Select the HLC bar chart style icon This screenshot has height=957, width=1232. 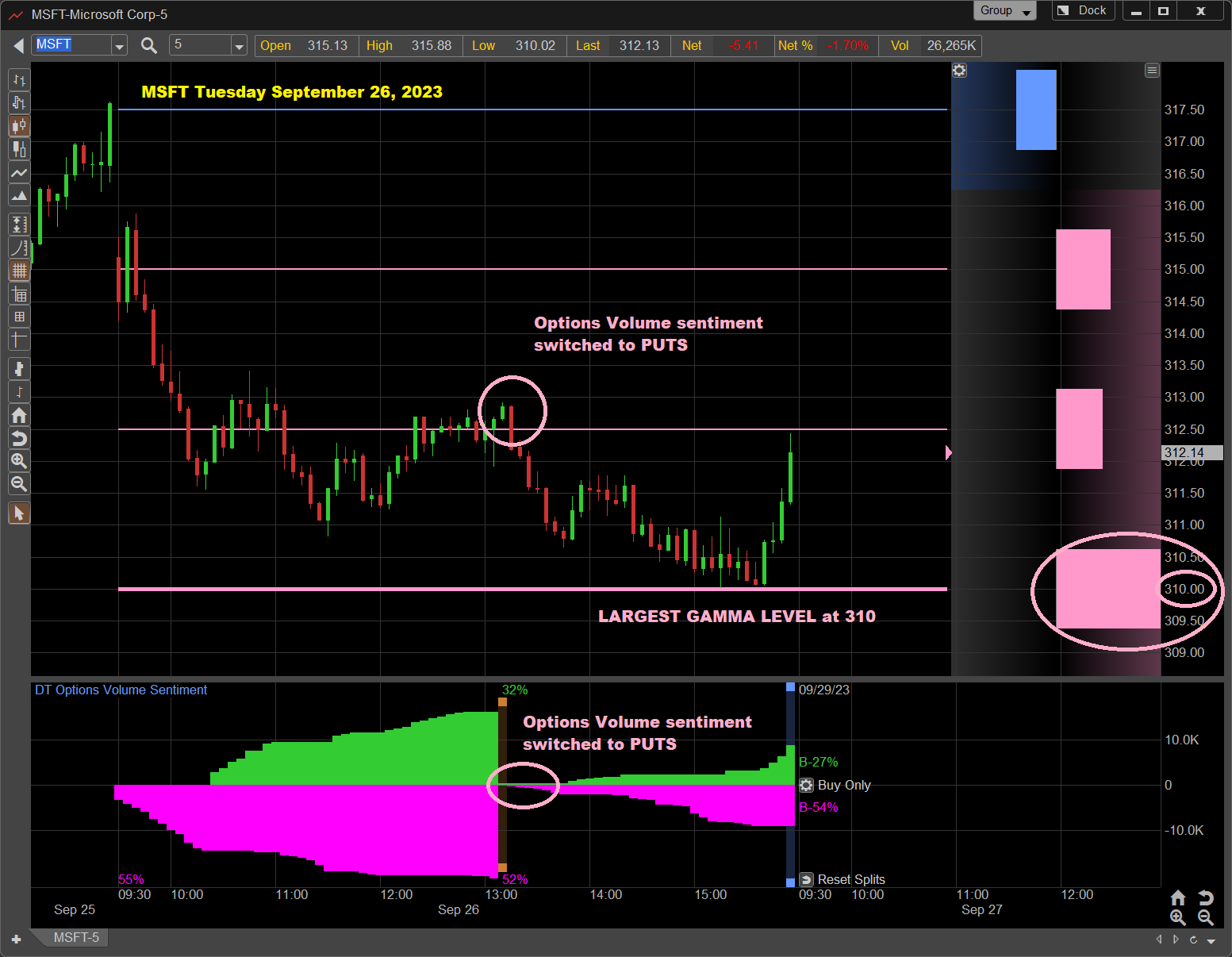pyautogui.click(x=19, y=102)
